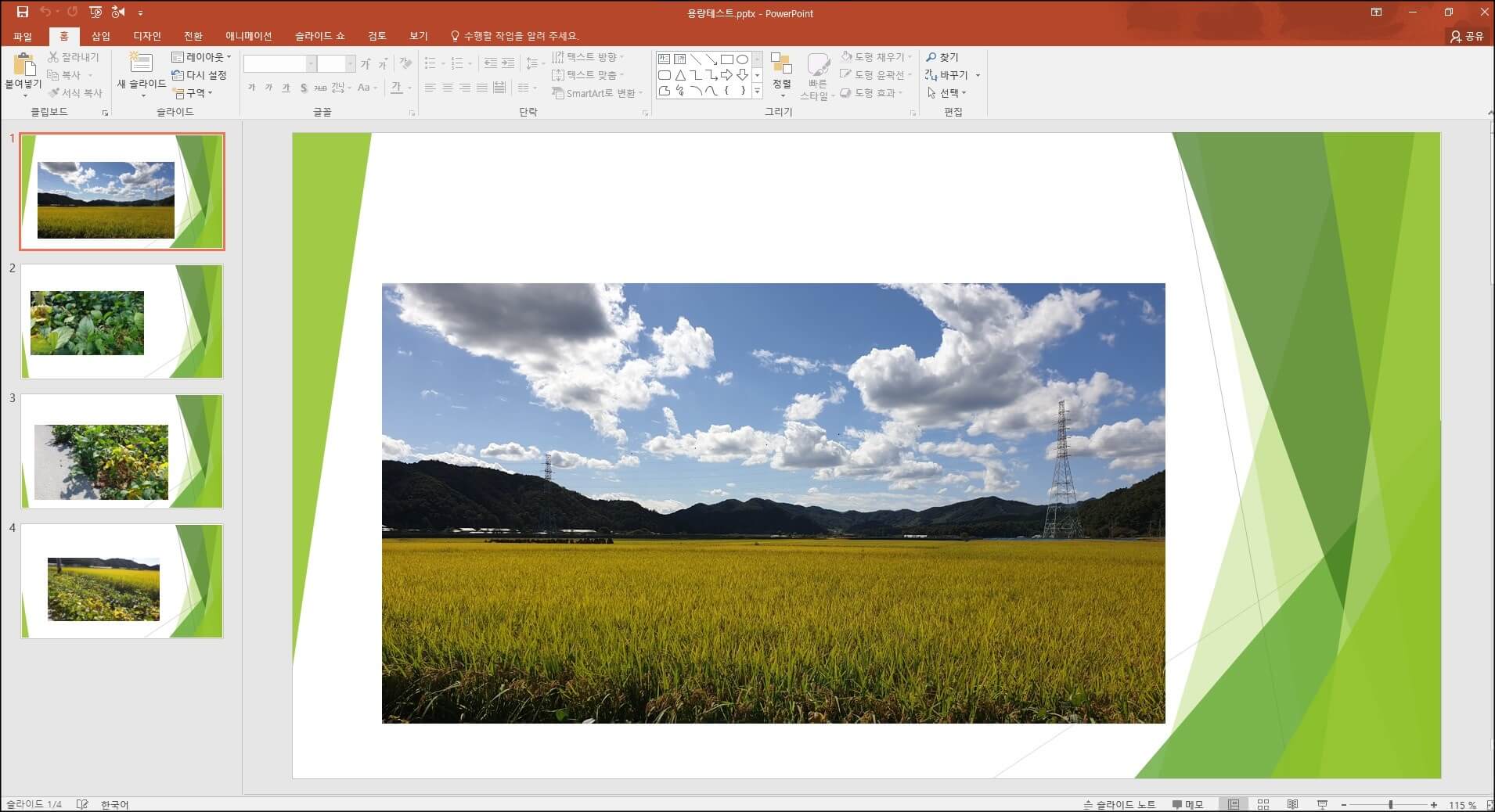This screenshot has width=1495, height=812.
Task: Select the oval shape
Action: pos(742,59)
